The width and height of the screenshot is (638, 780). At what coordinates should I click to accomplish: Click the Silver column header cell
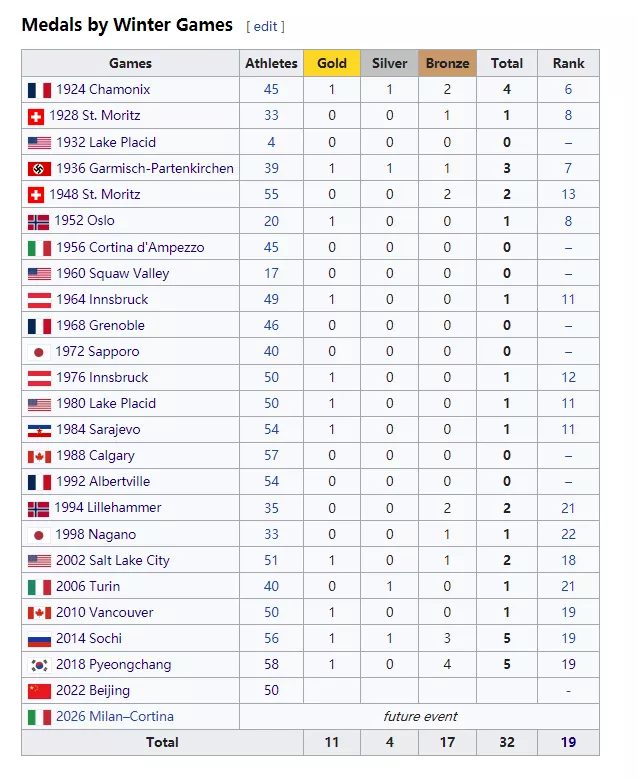tap(390, 63)
